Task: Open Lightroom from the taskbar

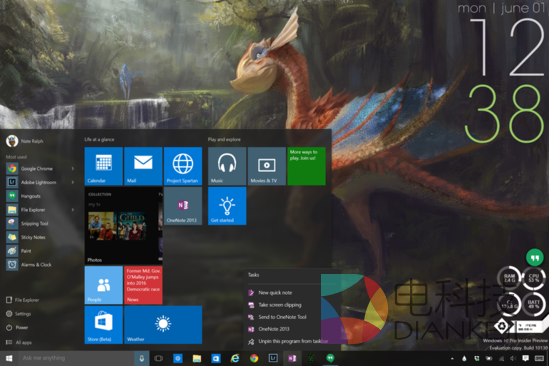Action: pos(273,358)
